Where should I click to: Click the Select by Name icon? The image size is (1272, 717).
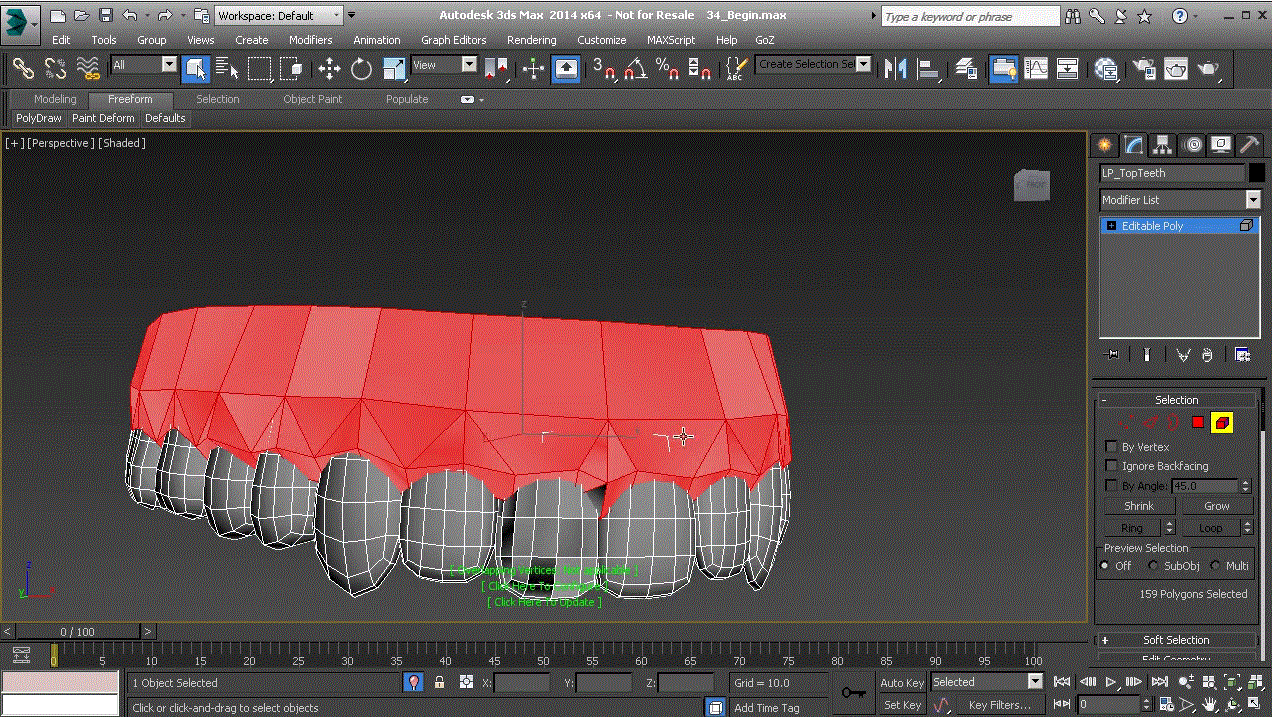coord(228,69)
